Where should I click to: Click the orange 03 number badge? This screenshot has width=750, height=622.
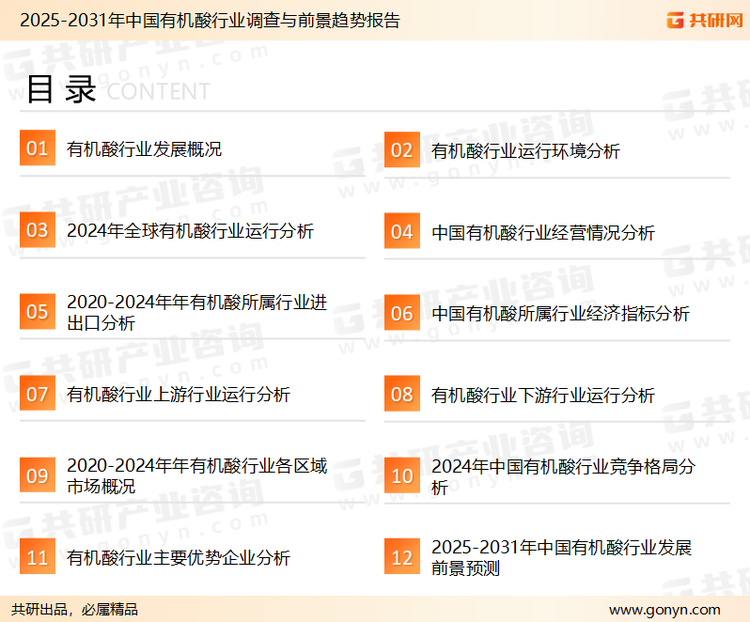(x=37, y=230)
